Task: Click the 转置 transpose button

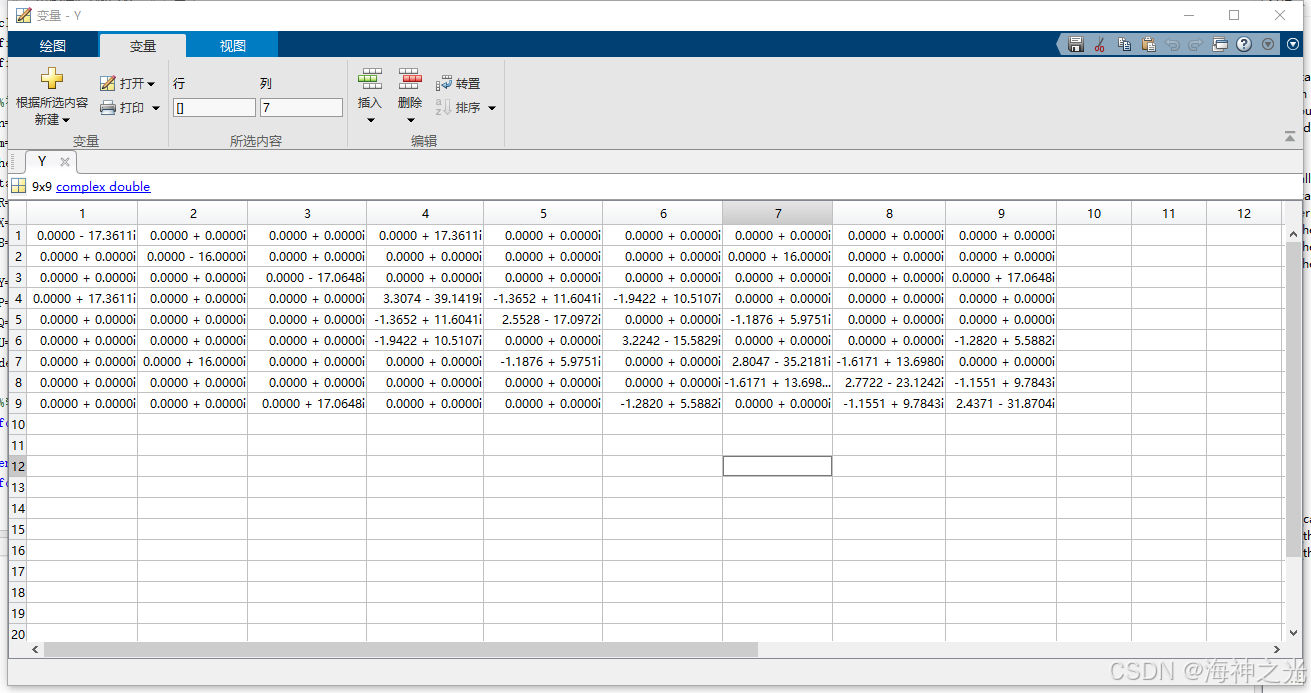Action: tap(458, 83)
